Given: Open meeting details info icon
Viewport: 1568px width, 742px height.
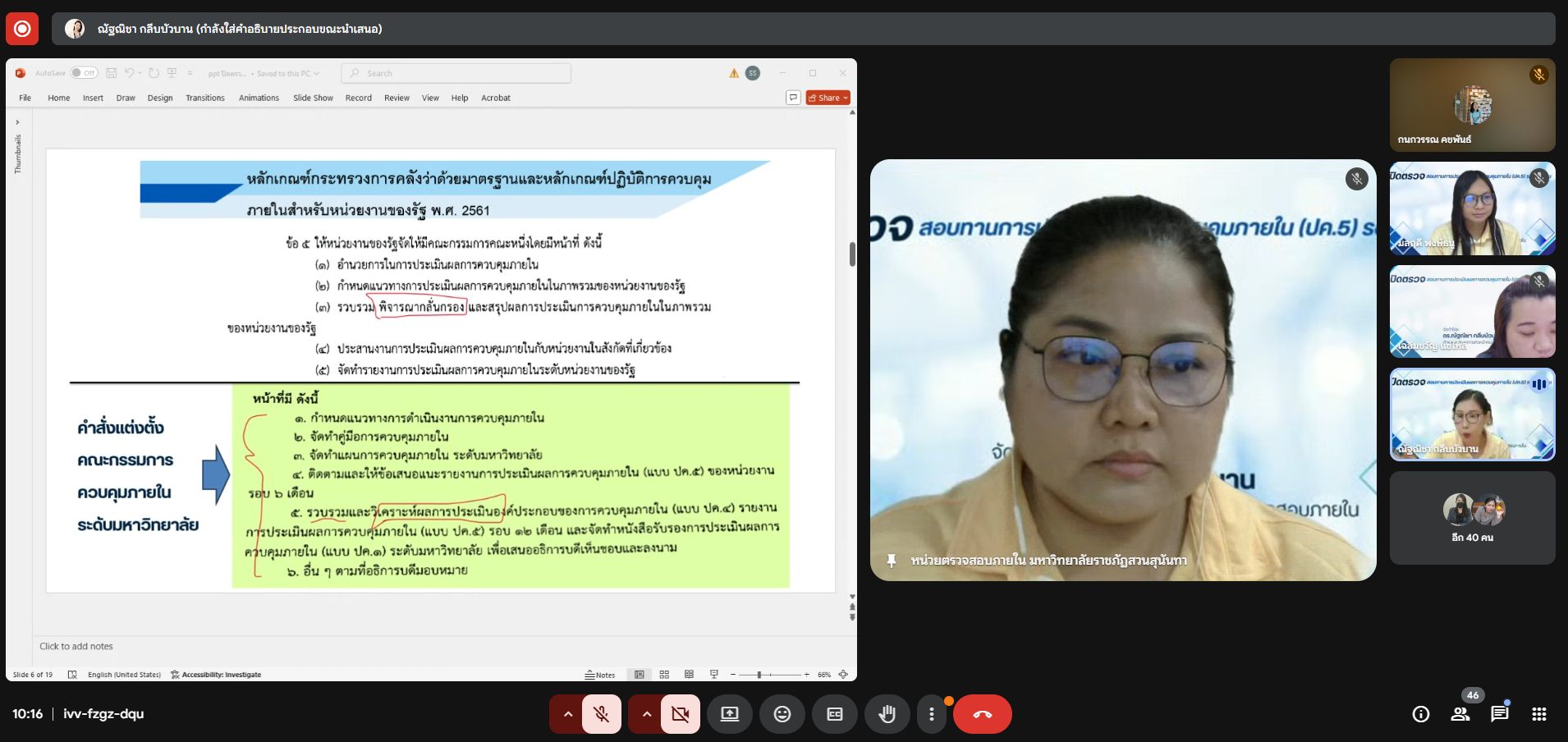Looking at the screenshot, I should 1420,714.
